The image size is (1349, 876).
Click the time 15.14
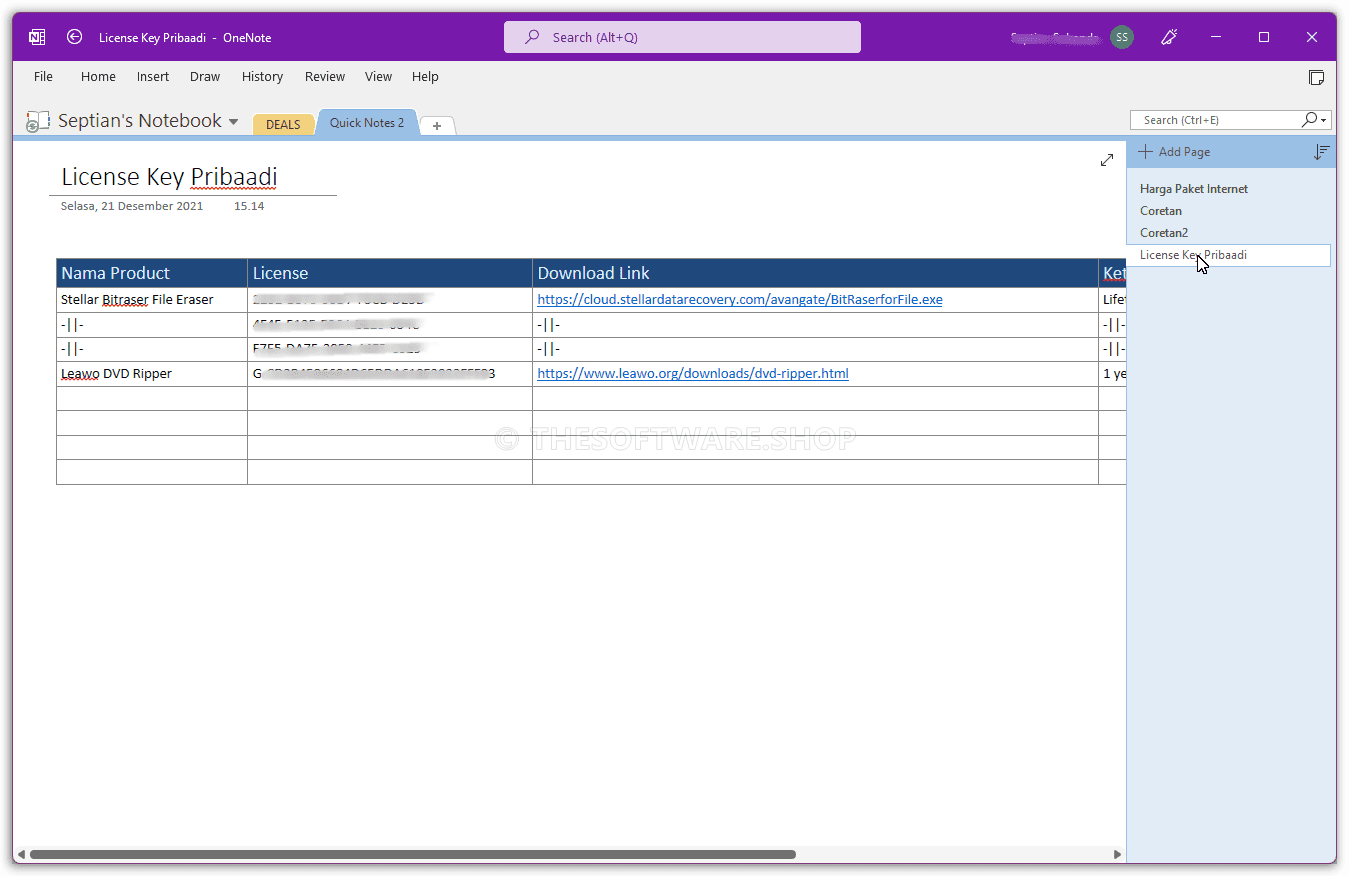pyautogui.click(x=249, y=206)
